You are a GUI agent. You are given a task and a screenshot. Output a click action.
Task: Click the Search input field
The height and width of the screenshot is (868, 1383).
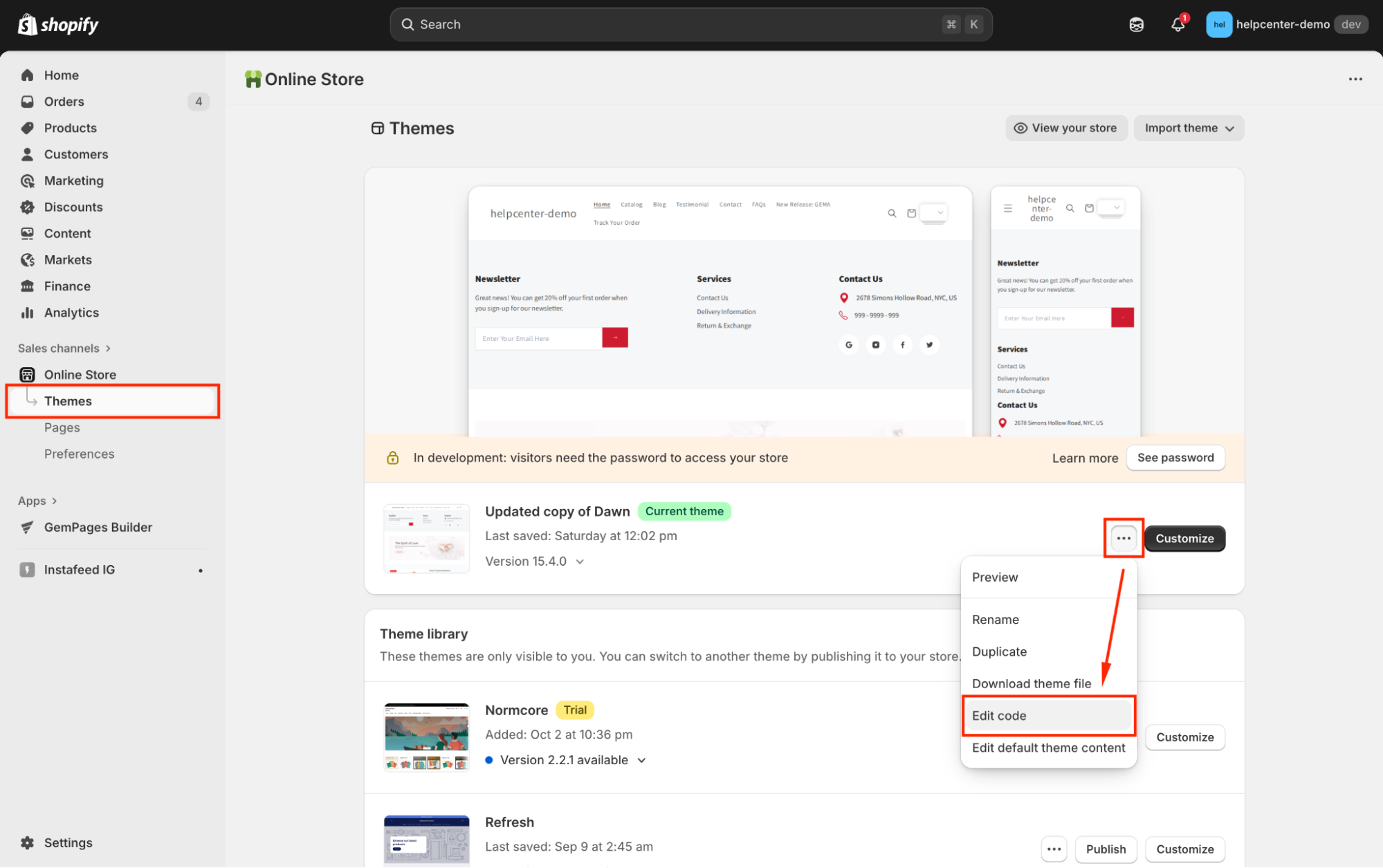point(671,24)
